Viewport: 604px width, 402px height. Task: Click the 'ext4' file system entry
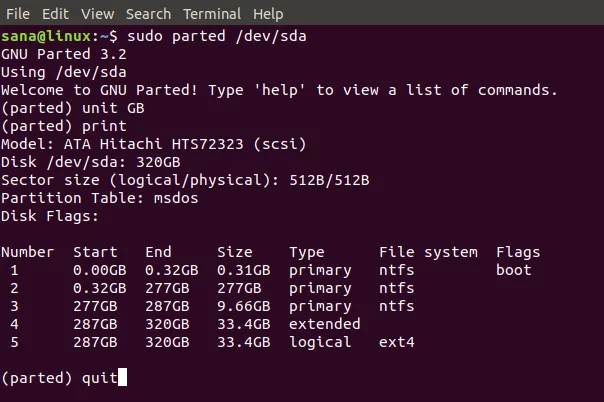pyautogui.click(x=397, y=342)
